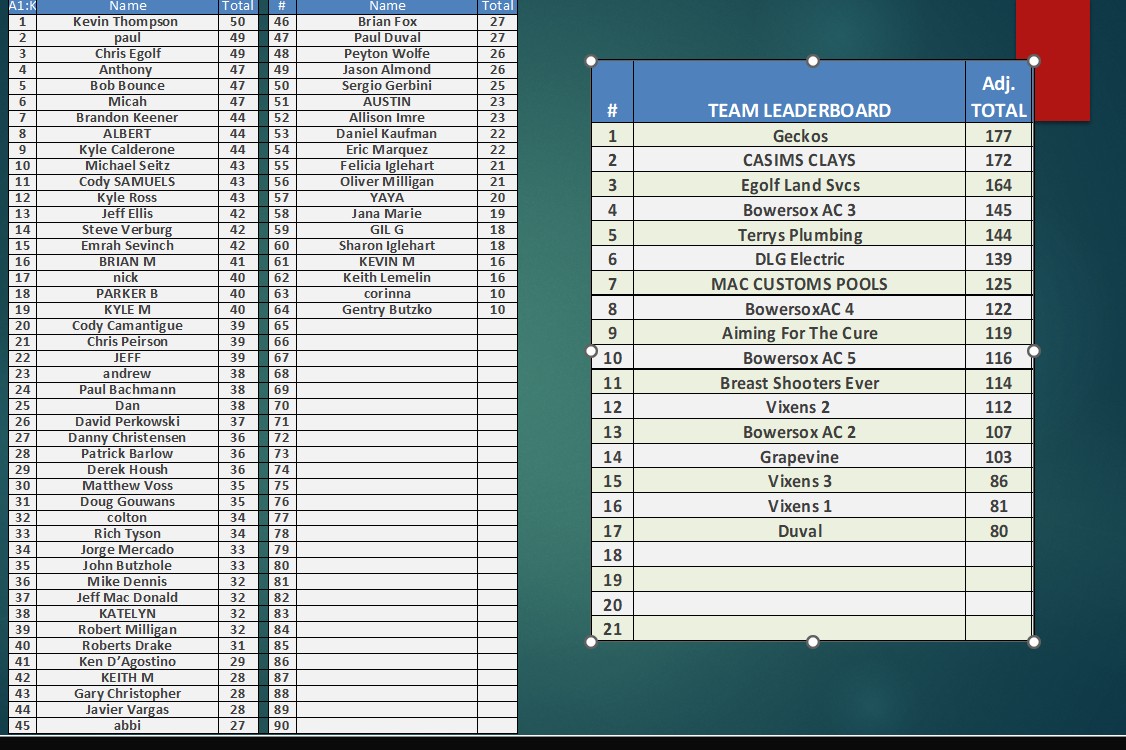Screen dimensions: 1126x750
Task: Click the first Name column header
Action: [126, 6]
